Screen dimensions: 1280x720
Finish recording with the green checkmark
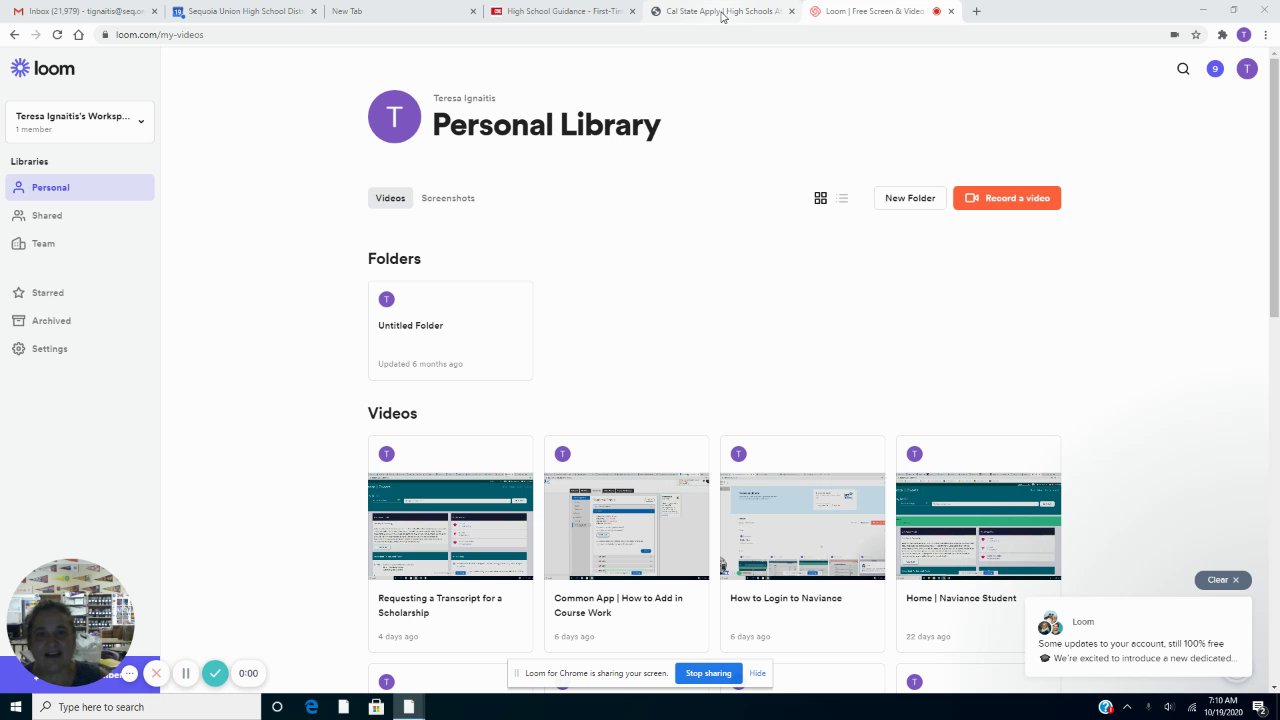click(215, 673)
